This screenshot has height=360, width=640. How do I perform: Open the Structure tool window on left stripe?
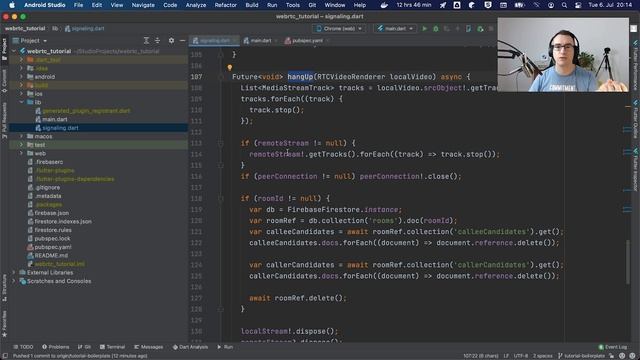click(4, 288)
